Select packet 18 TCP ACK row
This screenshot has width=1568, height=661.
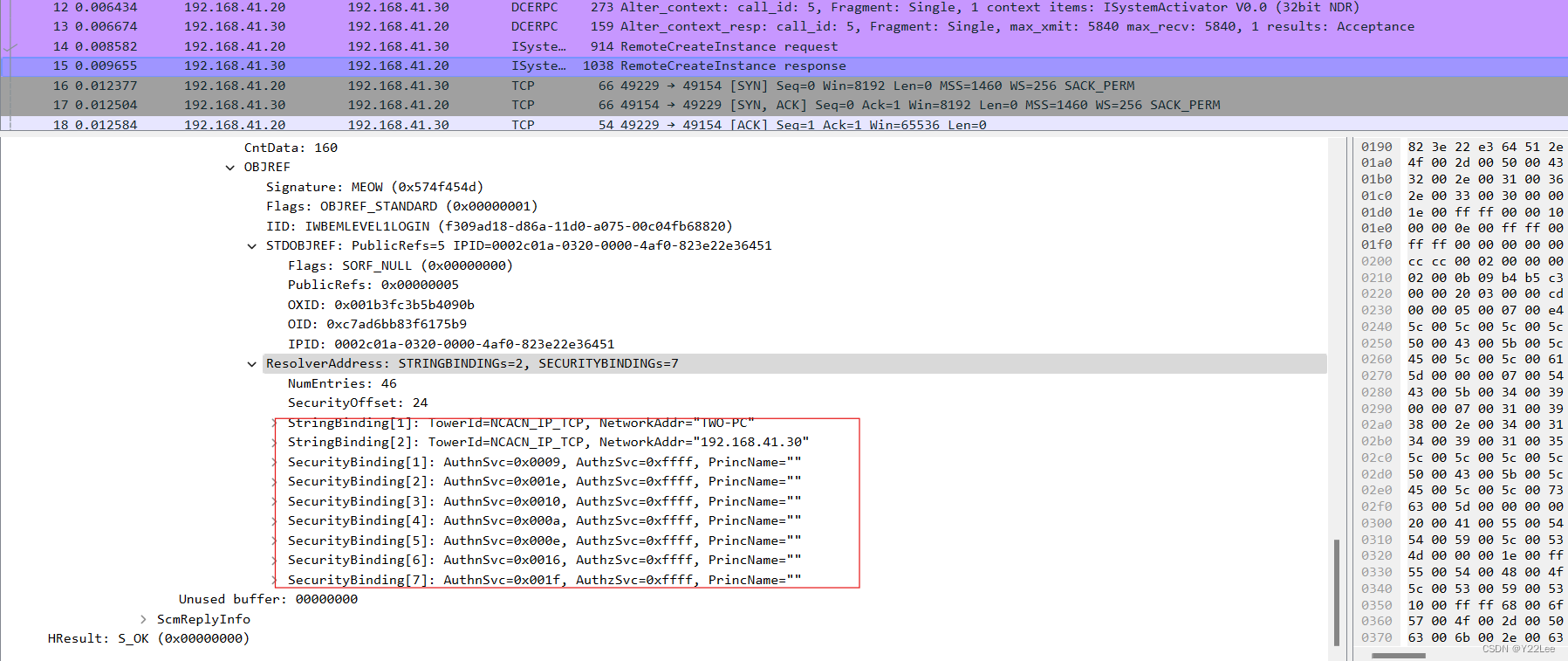pos(784,125)
